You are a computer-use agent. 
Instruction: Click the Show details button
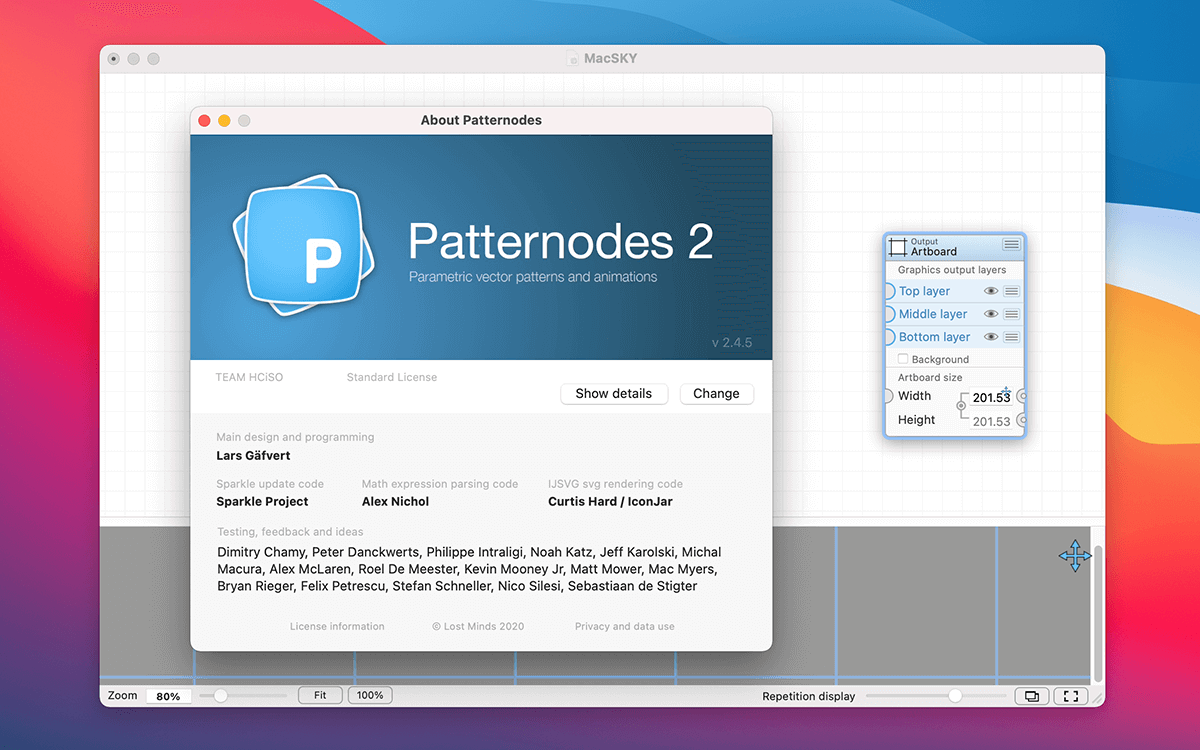pyautogui.click(x=614, y=394)
